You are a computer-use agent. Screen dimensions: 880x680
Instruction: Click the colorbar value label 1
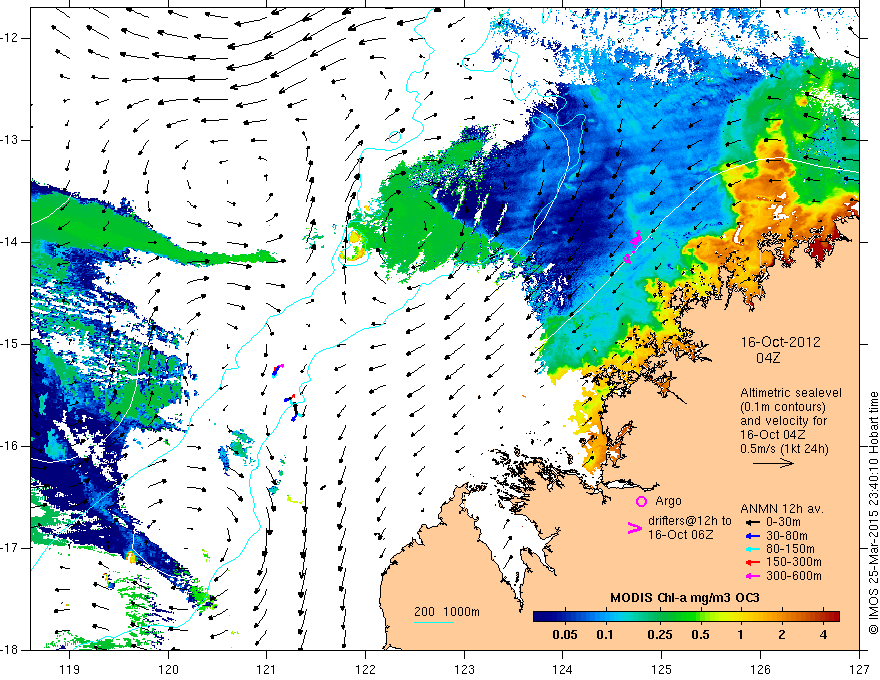[740, 635]
